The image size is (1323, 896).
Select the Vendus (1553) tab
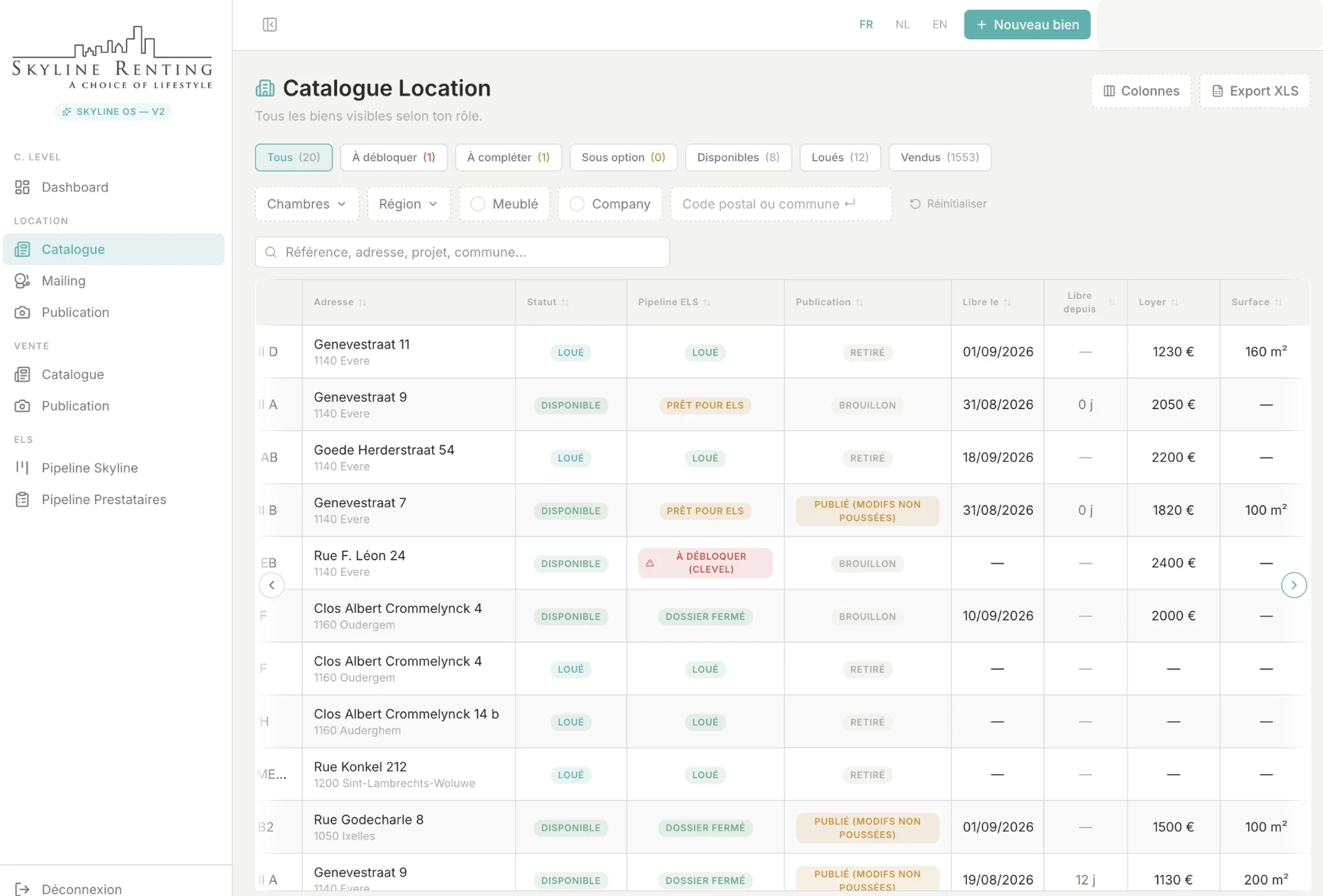pos(940,157)
